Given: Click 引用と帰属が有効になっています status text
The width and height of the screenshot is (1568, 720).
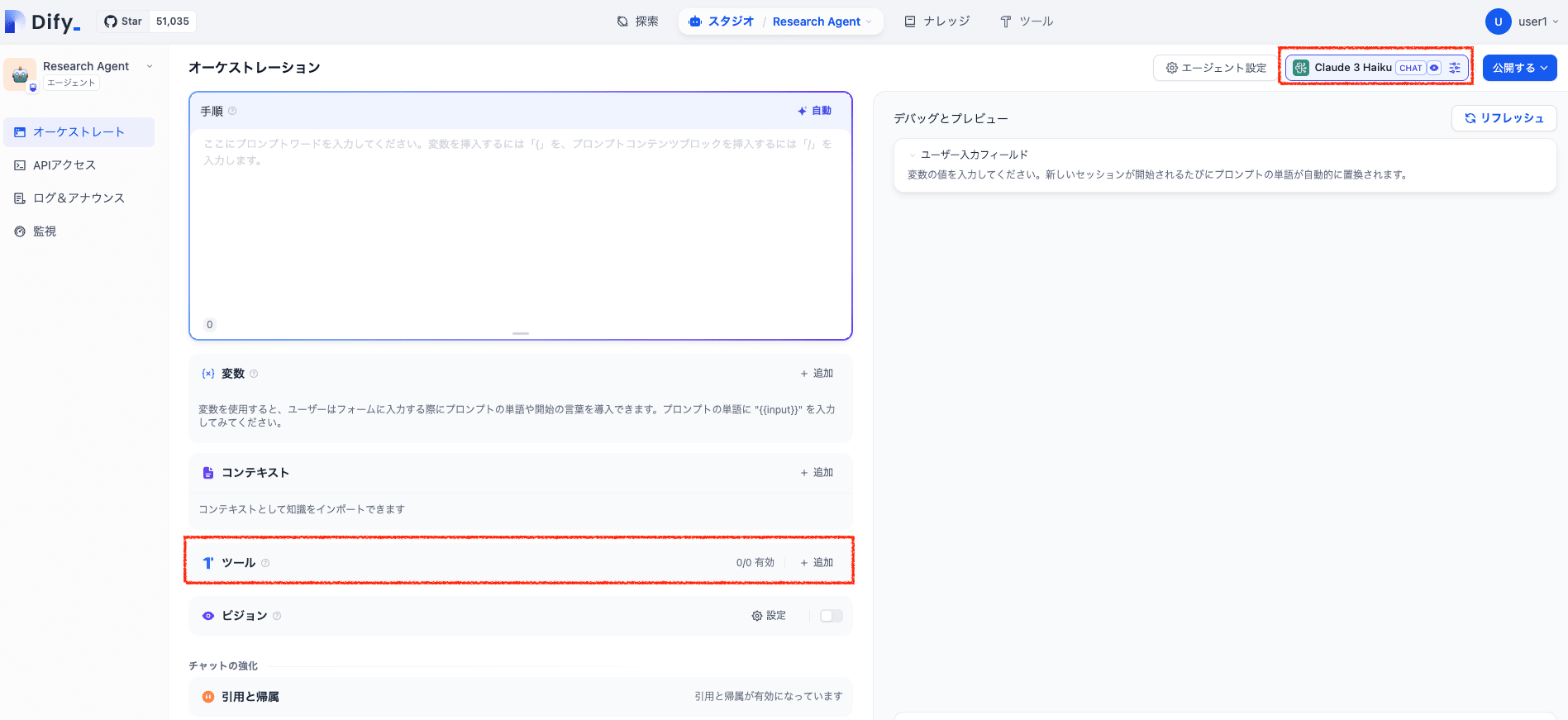Looking at the screenshot, I should [769, 697].
